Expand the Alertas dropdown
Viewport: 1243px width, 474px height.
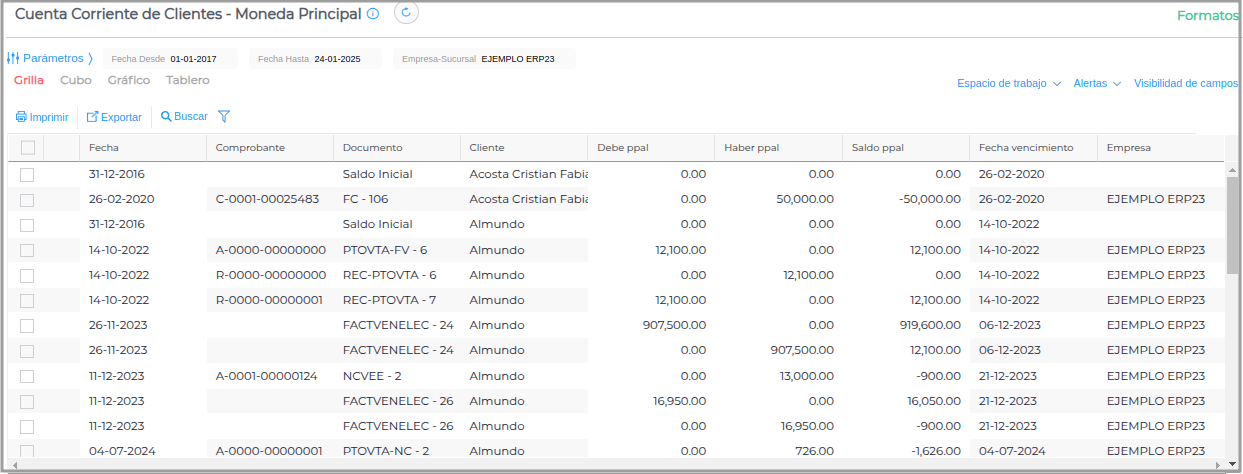(1097, 84)
